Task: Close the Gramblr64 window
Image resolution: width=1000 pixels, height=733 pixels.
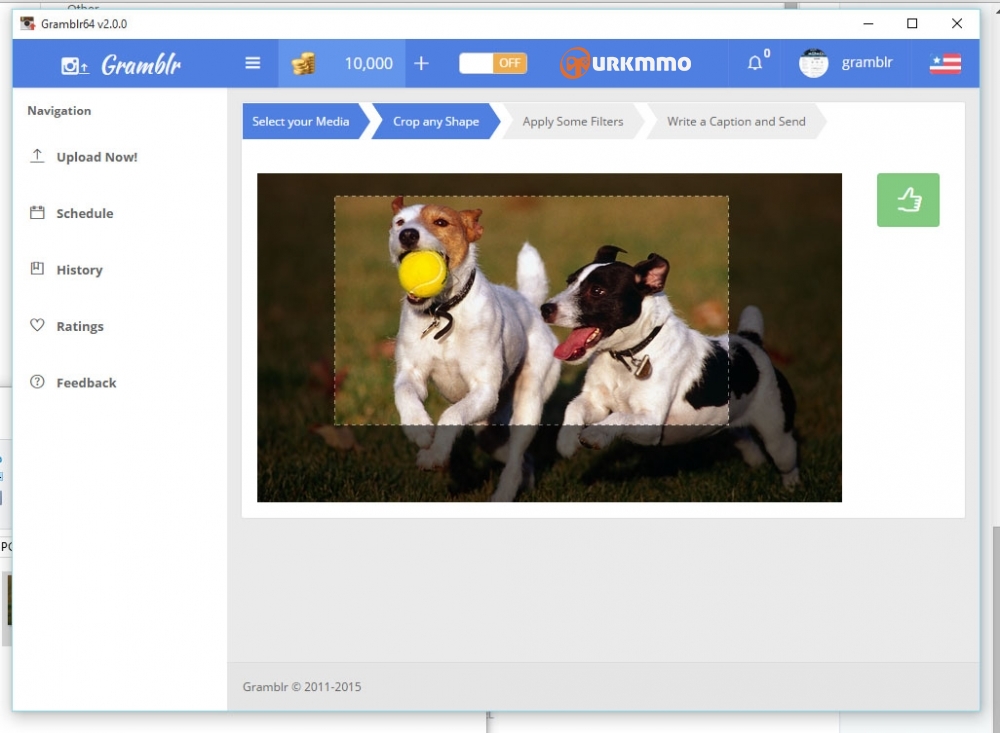Action: (957, 24)
